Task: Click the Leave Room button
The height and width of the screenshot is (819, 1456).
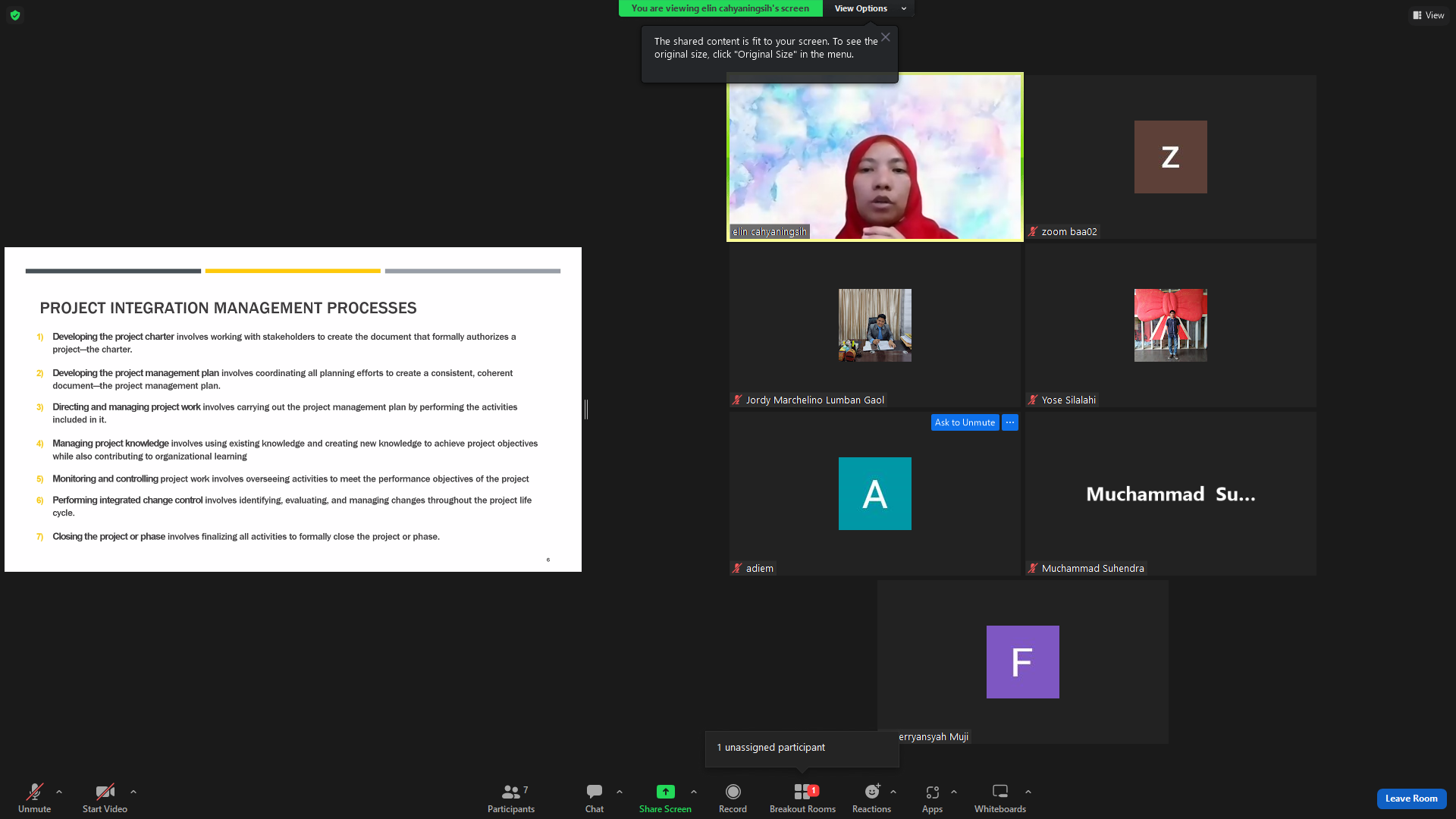Action: point(1411,799)
